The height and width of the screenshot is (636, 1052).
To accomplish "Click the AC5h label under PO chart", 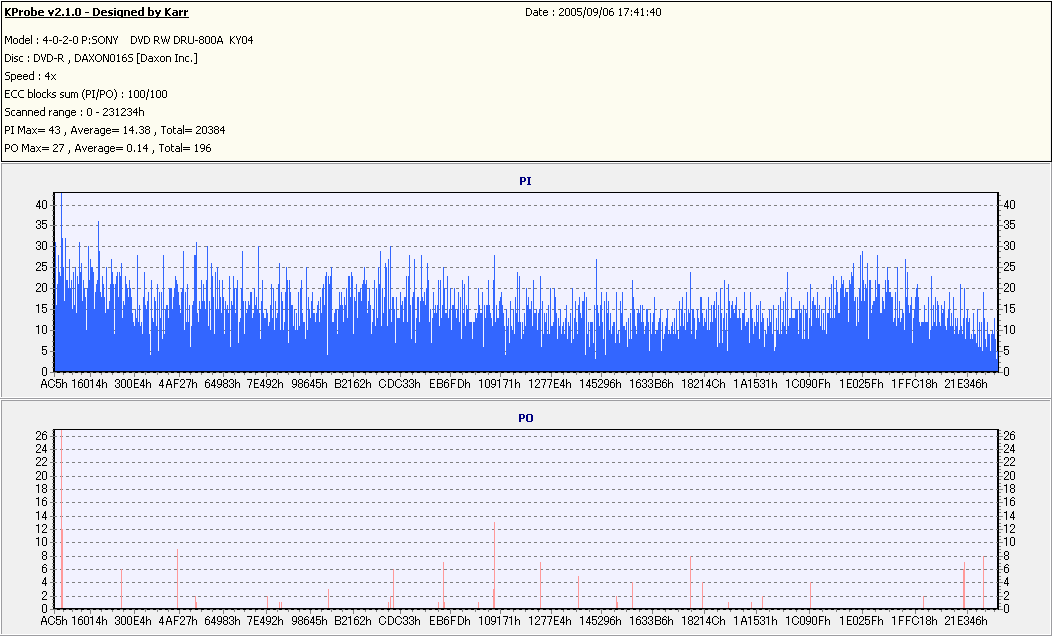I will [53, 621].
